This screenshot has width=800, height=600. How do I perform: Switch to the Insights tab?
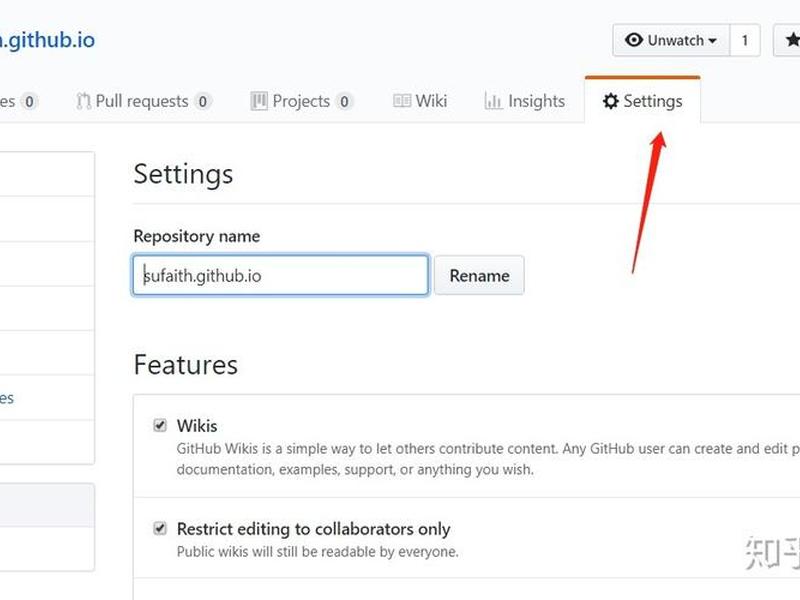[524, 101]
